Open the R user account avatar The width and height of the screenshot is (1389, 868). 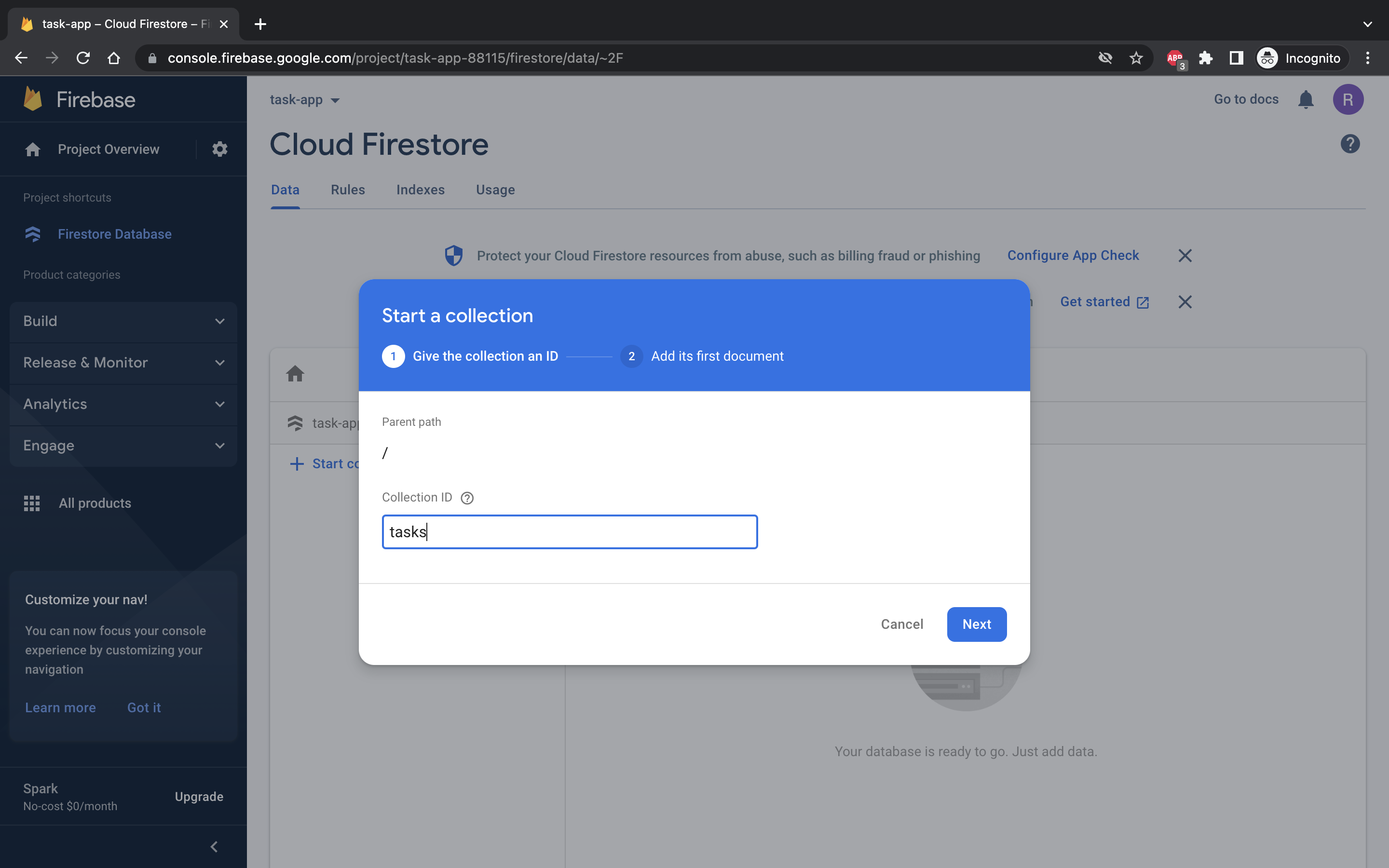point(1347,99)
